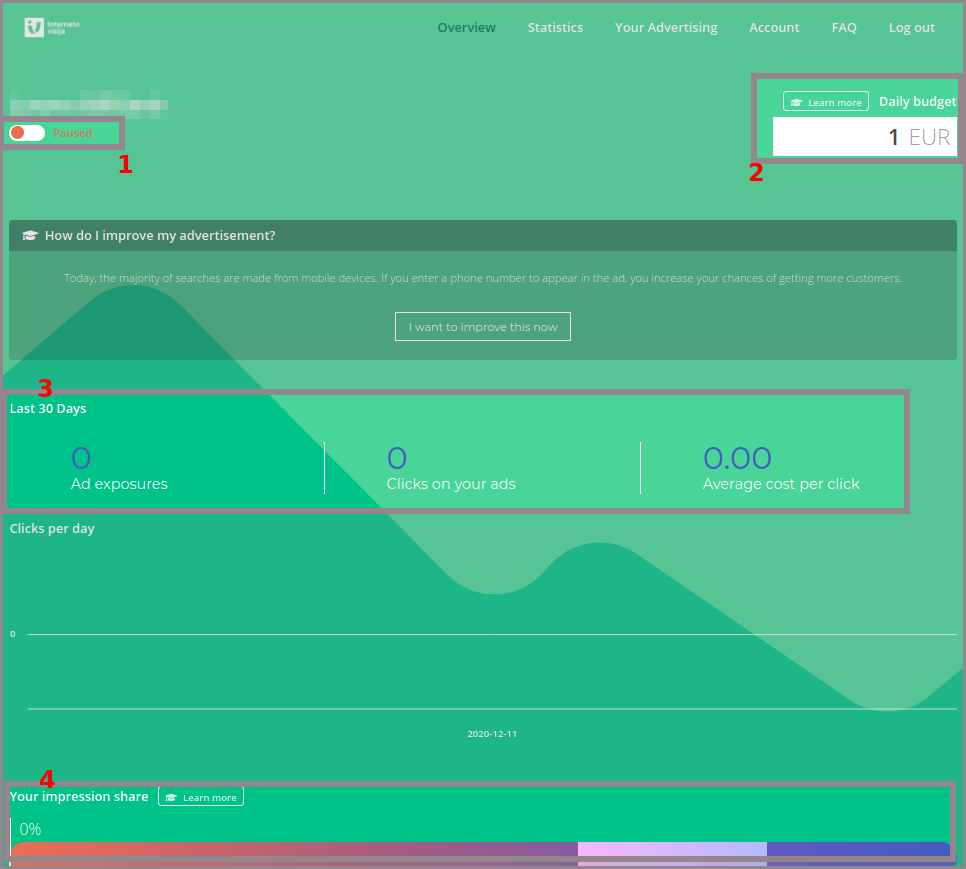This screenshot has height=869, width=966.
Task: Open Your Advertising section
Action: [666, 28]
